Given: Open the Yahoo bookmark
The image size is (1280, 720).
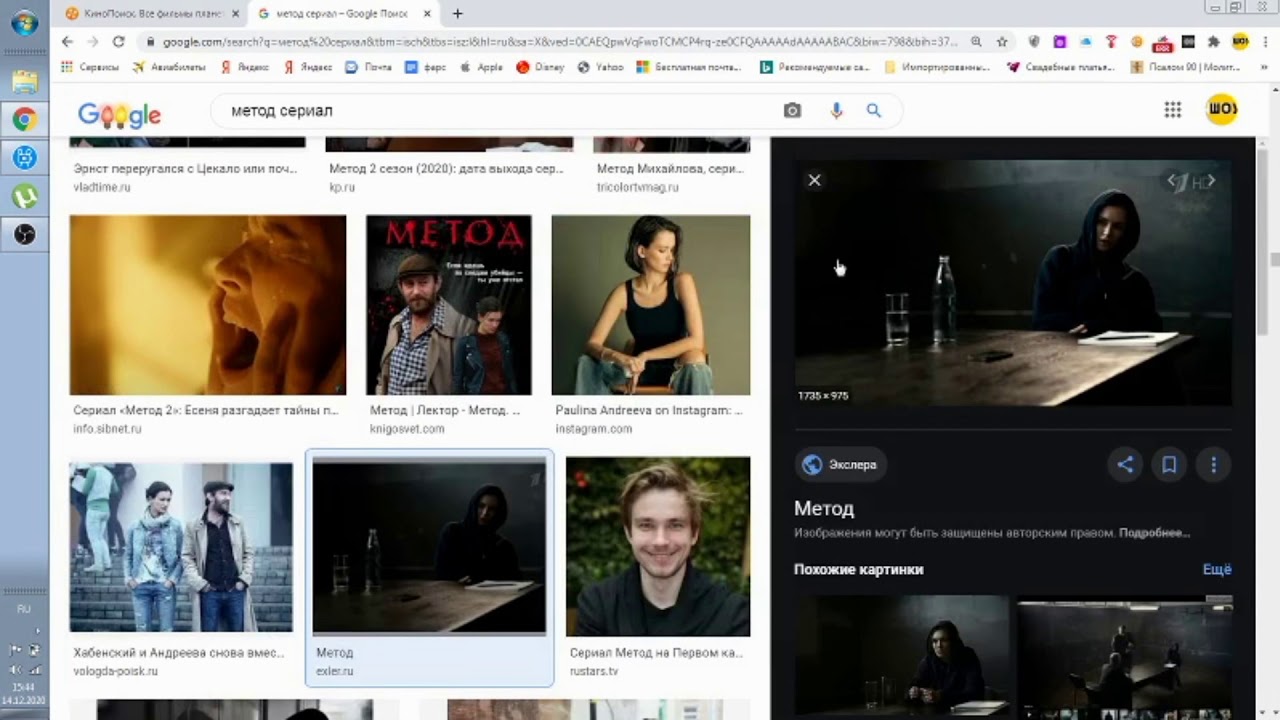Looking at the screenshot, I should (601, 67).
